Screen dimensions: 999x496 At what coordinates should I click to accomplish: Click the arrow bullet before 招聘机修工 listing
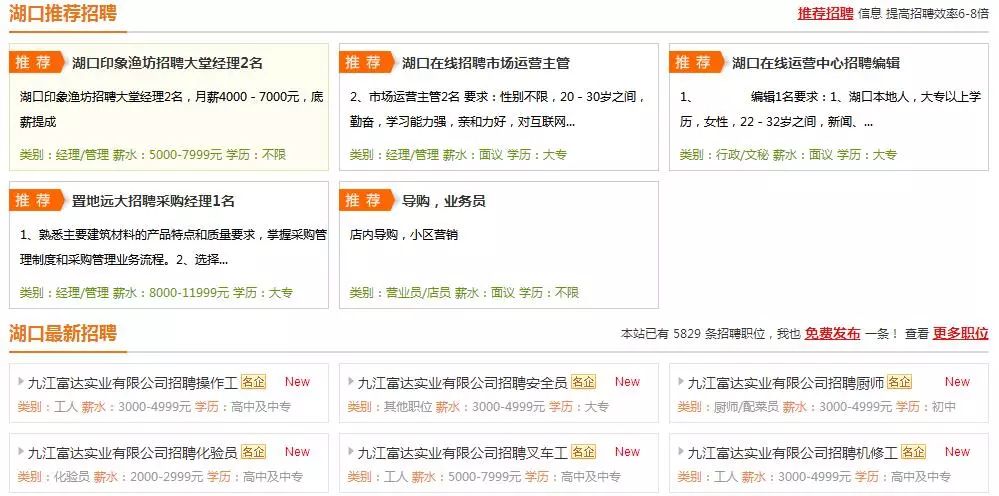pos(681,451)
